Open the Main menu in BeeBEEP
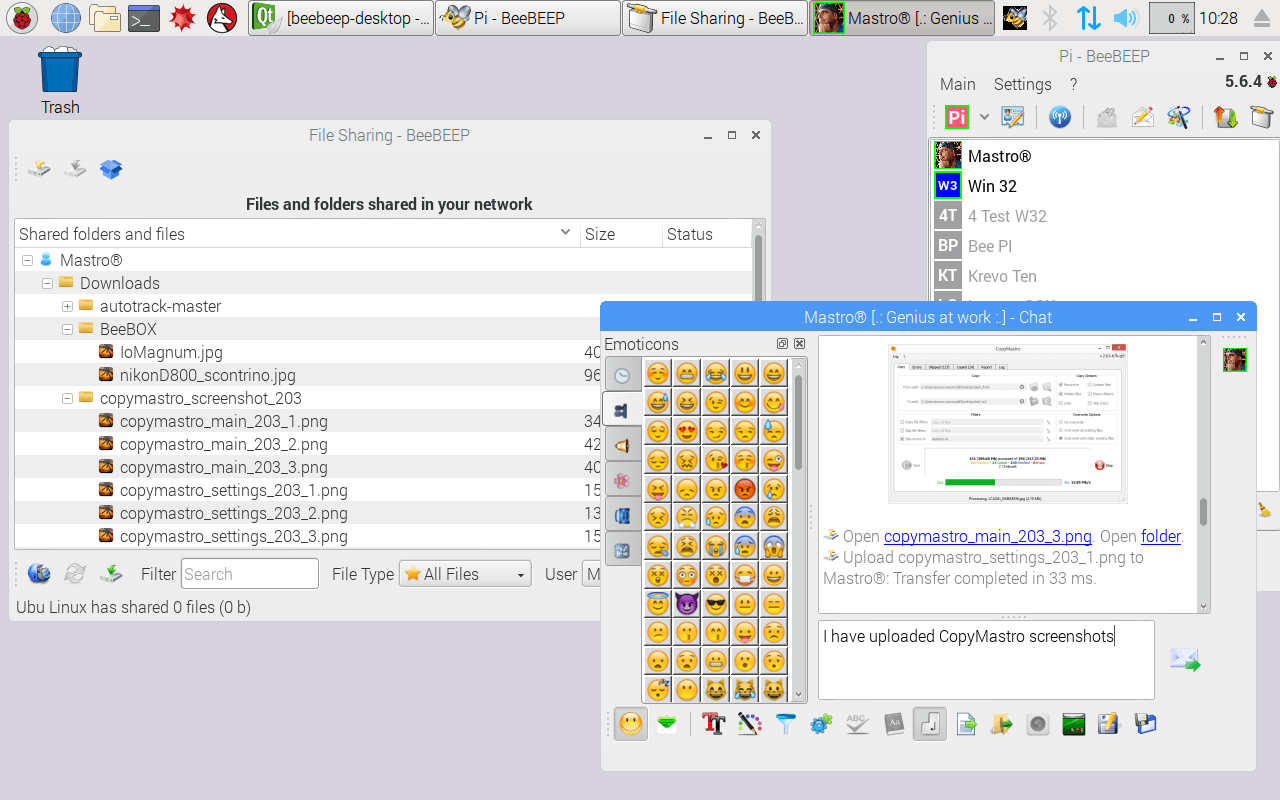Screen dimensions: 1280x800 958,84
